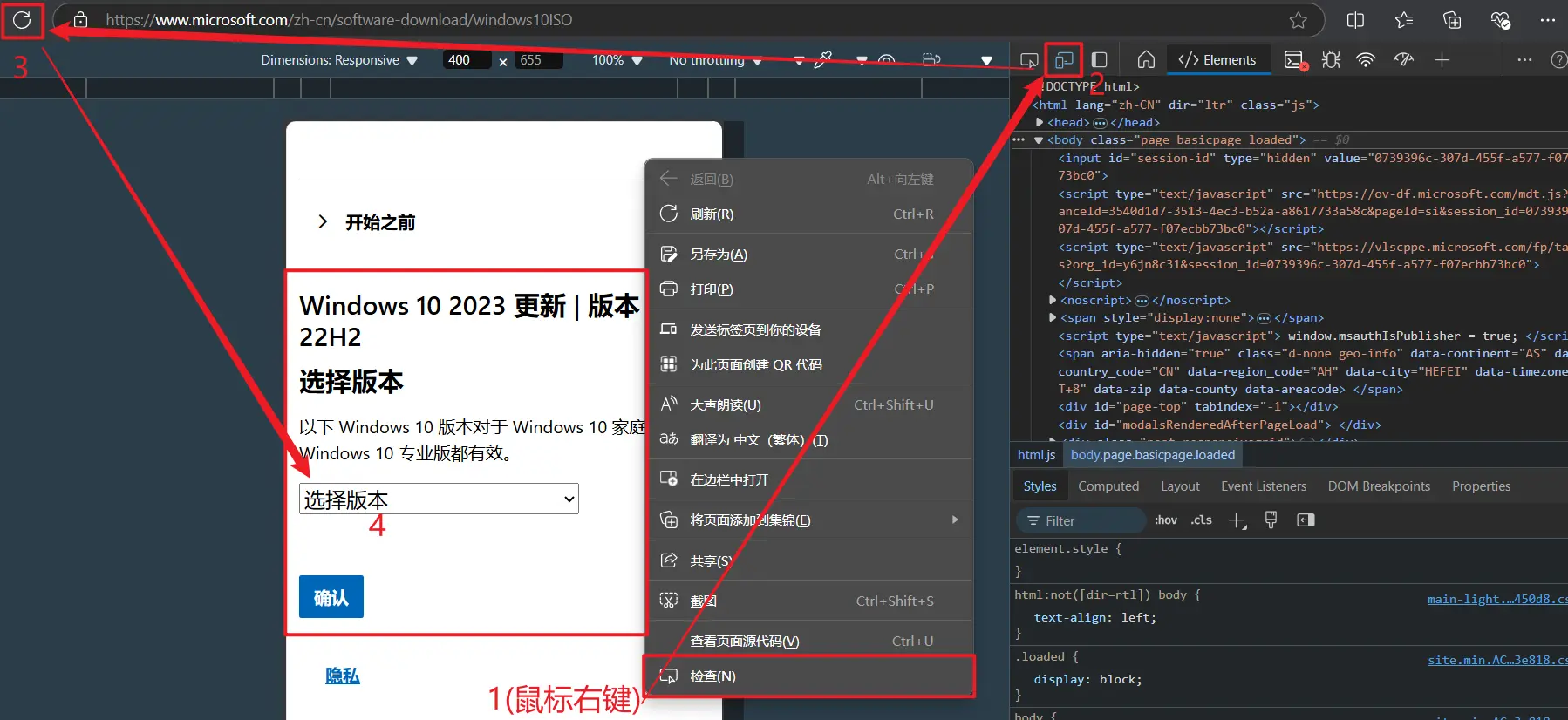Screen dimensions: 1568x720
Task: Switch to the Properties tab
Action: click(x=1481, y=486)
